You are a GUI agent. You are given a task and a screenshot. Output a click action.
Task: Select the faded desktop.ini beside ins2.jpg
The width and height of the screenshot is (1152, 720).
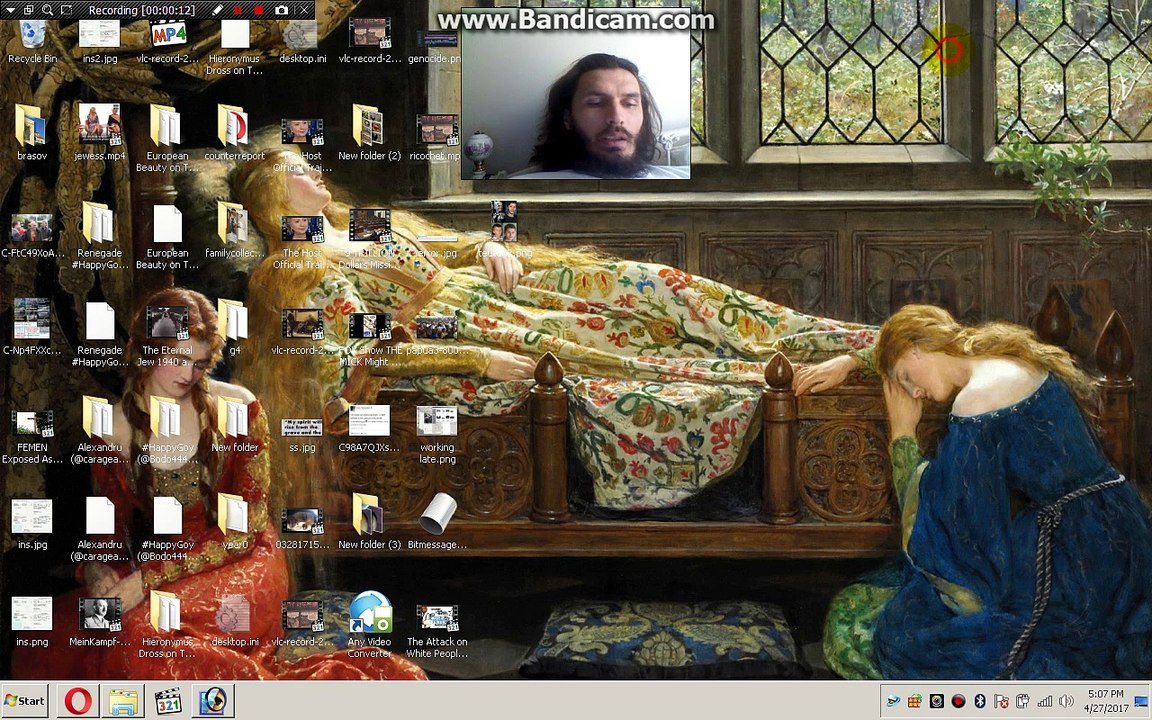(302, 43)
